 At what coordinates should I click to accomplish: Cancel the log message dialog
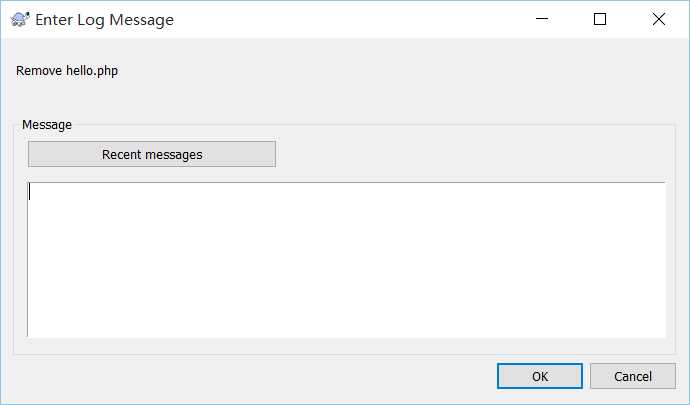633,376
